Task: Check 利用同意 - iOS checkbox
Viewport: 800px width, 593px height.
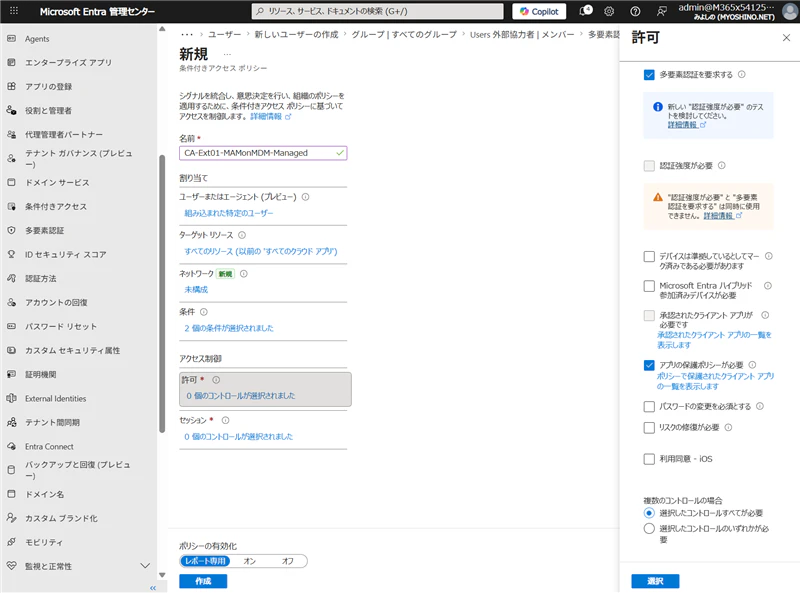Action: [x=649, y=459]
